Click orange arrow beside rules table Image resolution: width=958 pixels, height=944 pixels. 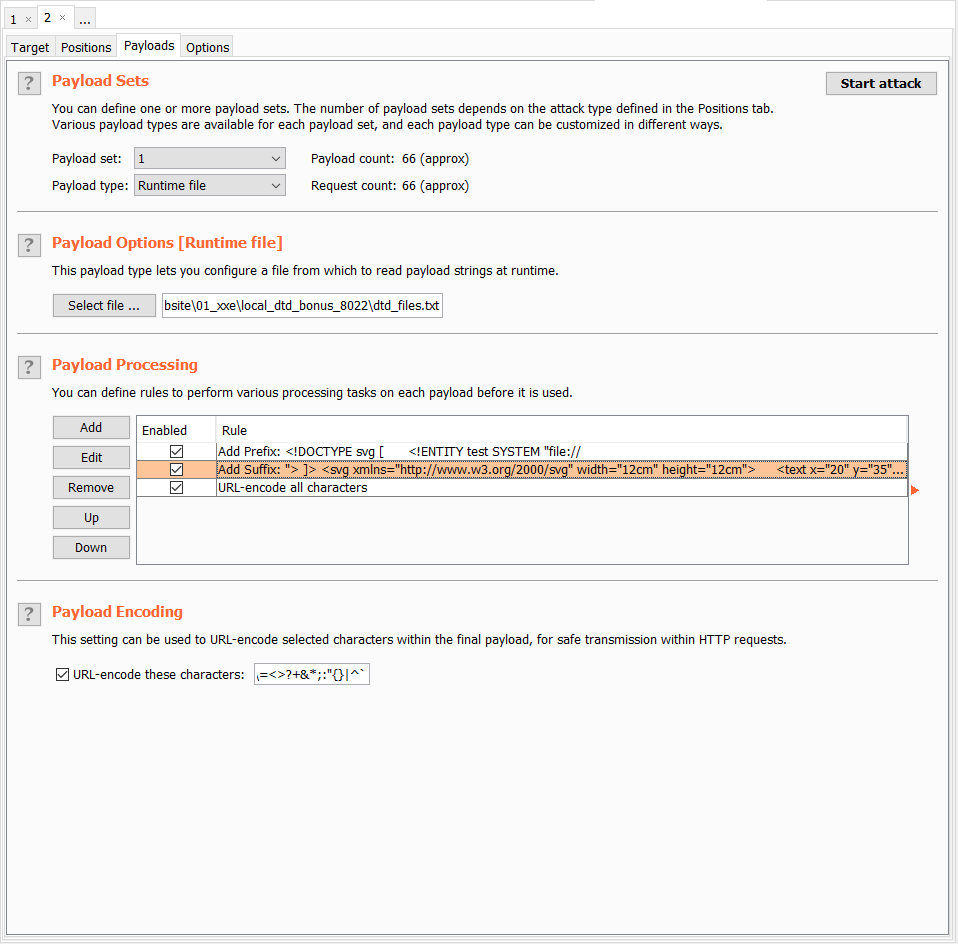(x=914, y=490)
